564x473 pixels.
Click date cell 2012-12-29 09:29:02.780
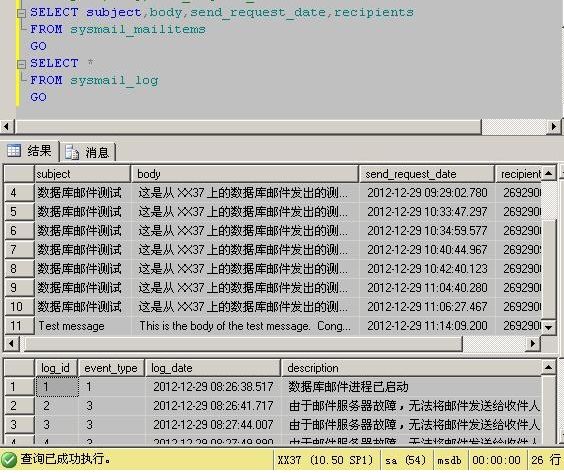click(x=427, y=193)
